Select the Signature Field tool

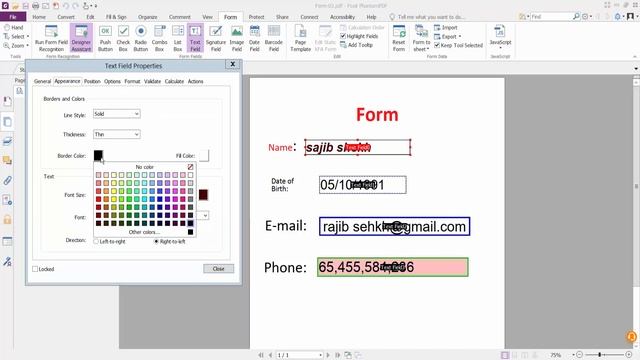[216, 38]
